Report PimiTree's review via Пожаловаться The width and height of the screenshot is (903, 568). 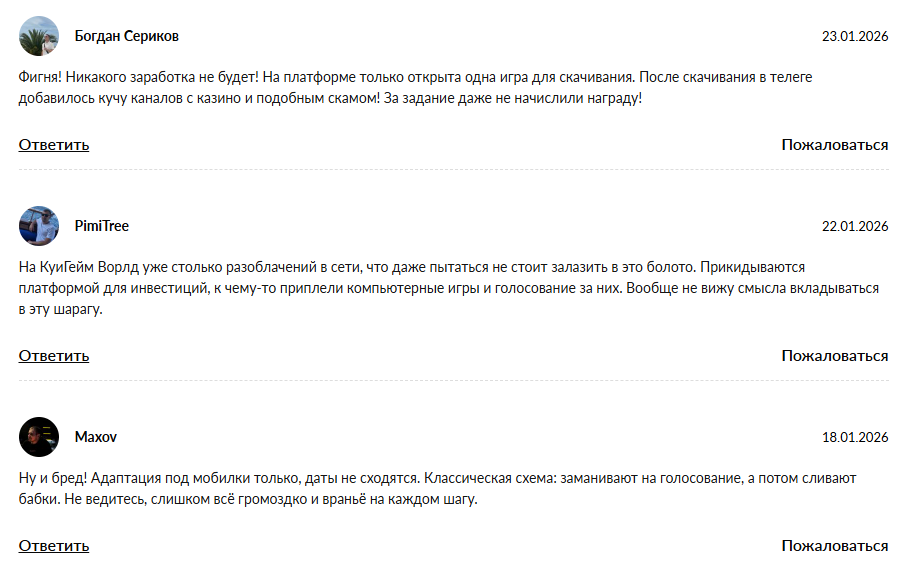pos(834,356)
